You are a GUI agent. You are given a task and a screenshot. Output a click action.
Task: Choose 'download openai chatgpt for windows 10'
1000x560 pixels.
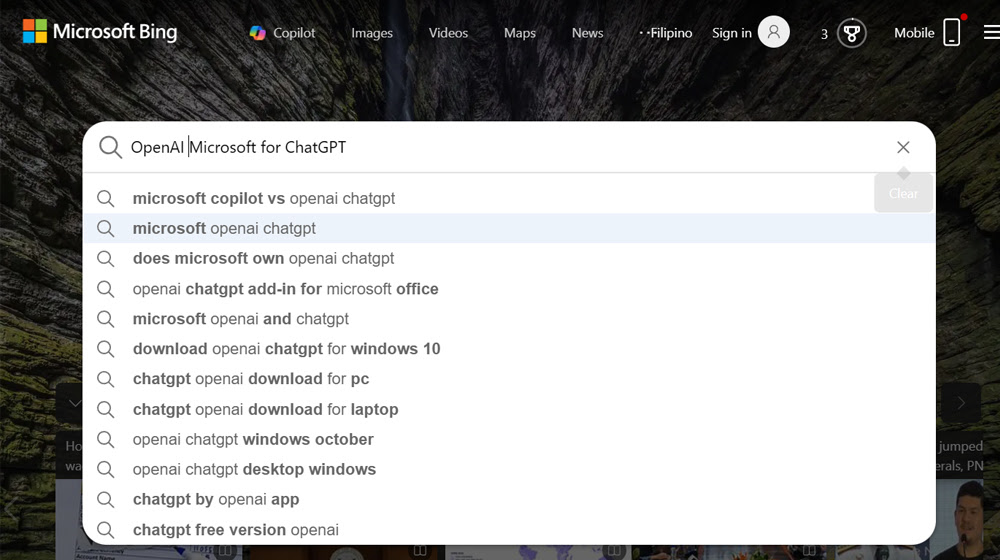click(509, 349)
